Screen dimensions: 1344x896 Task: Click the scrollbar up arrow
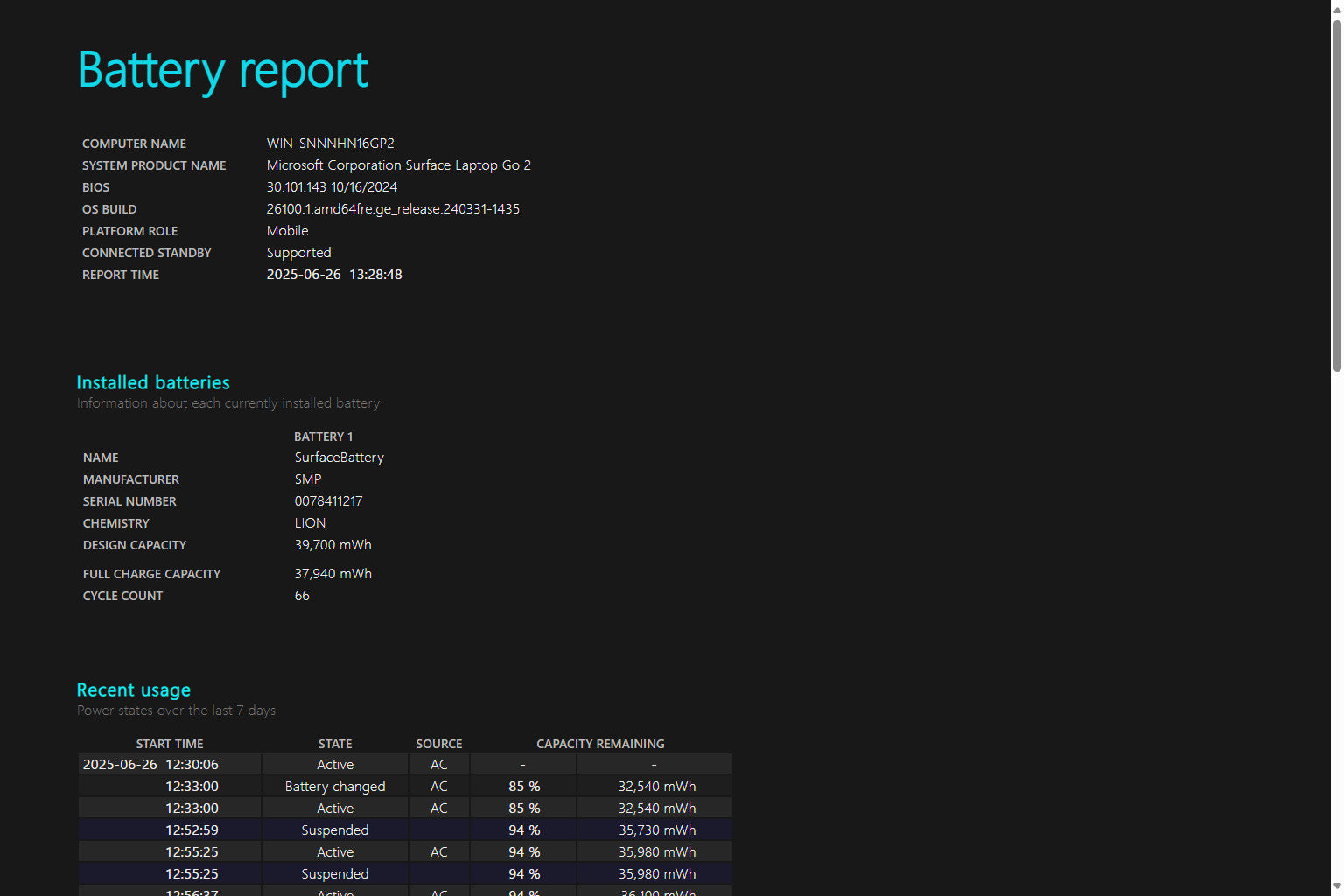tap(1336, 8)
